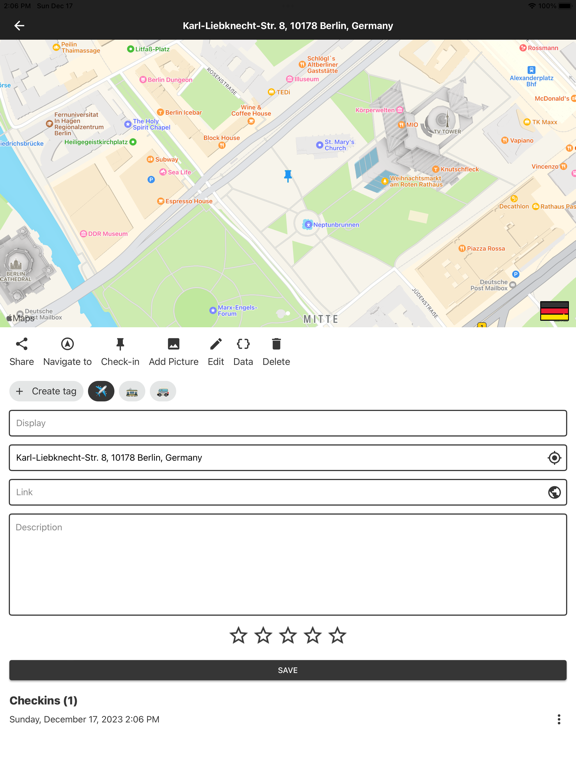Select the Weihnachtsmarkt am Roten Rathaus marker

385,181
